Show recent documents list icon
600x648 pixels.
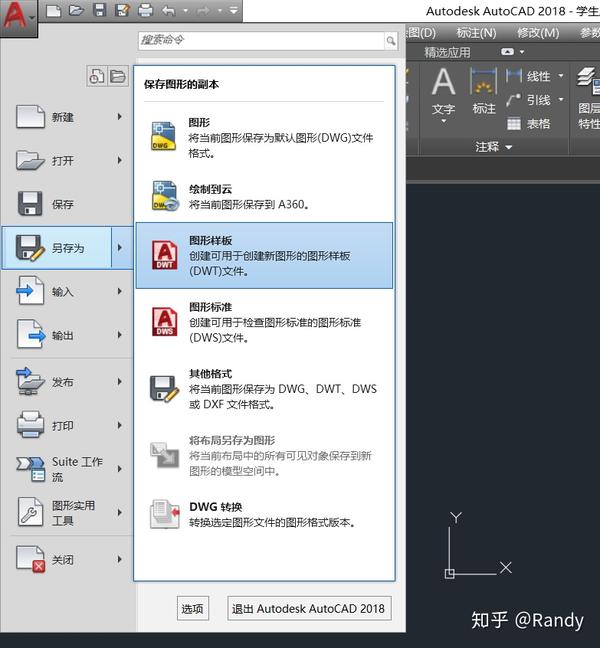pyautogui.click(x=97, y=76)
